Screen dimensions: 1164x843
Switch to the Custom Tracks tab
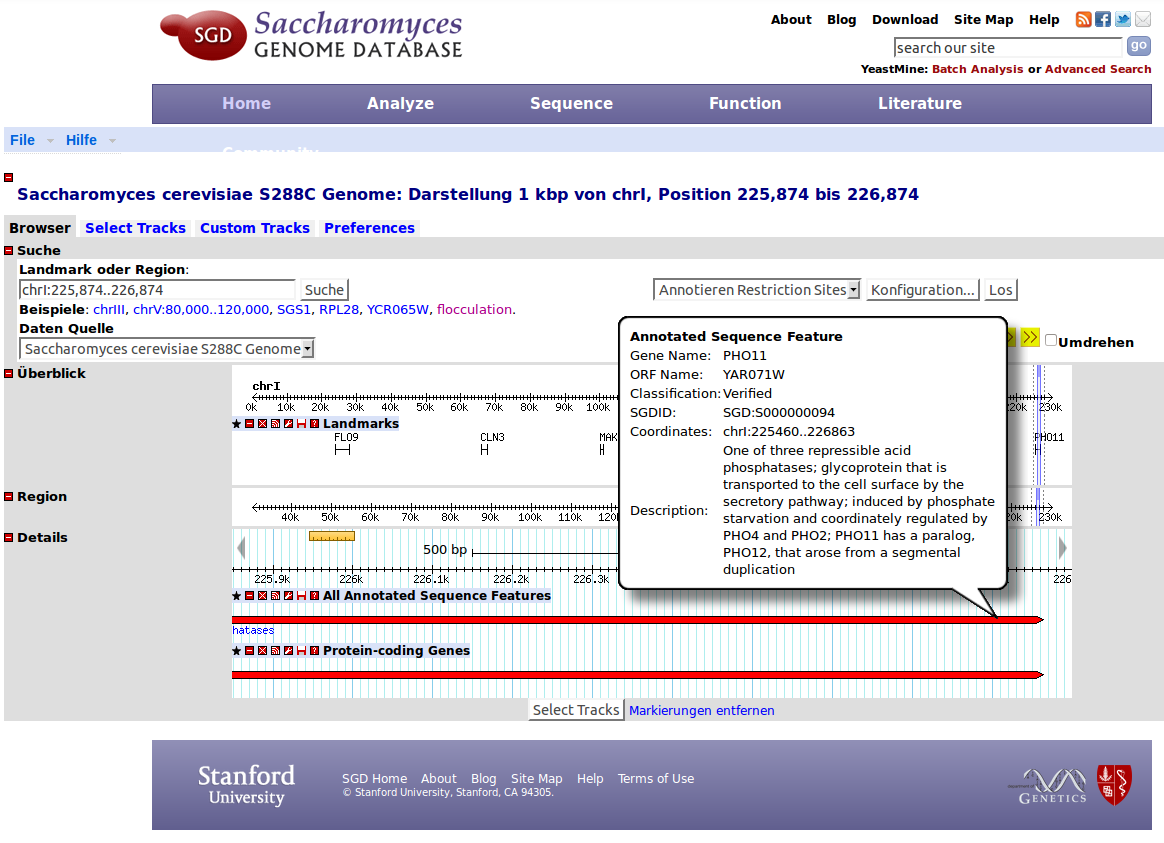255,228
